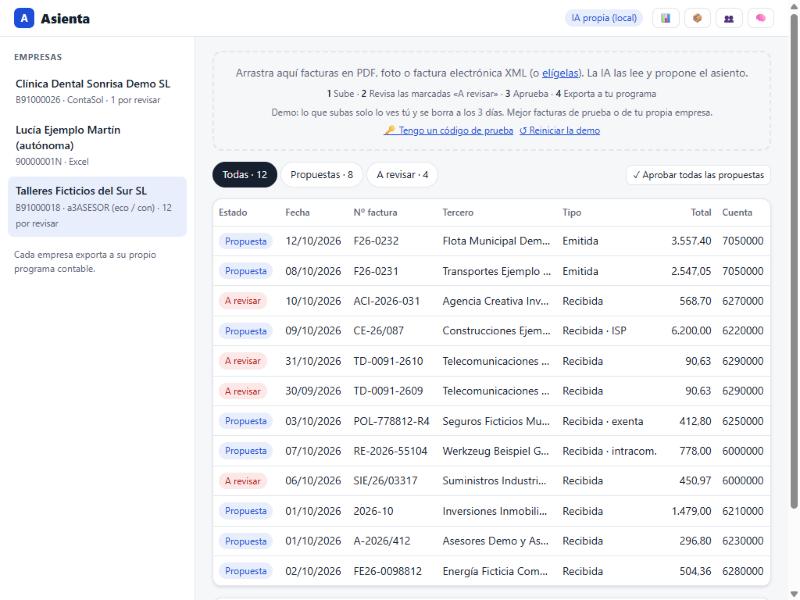Click the scrollbar up arrow
Viewport: 800px width, 600px height.
(x=794, y=5)
